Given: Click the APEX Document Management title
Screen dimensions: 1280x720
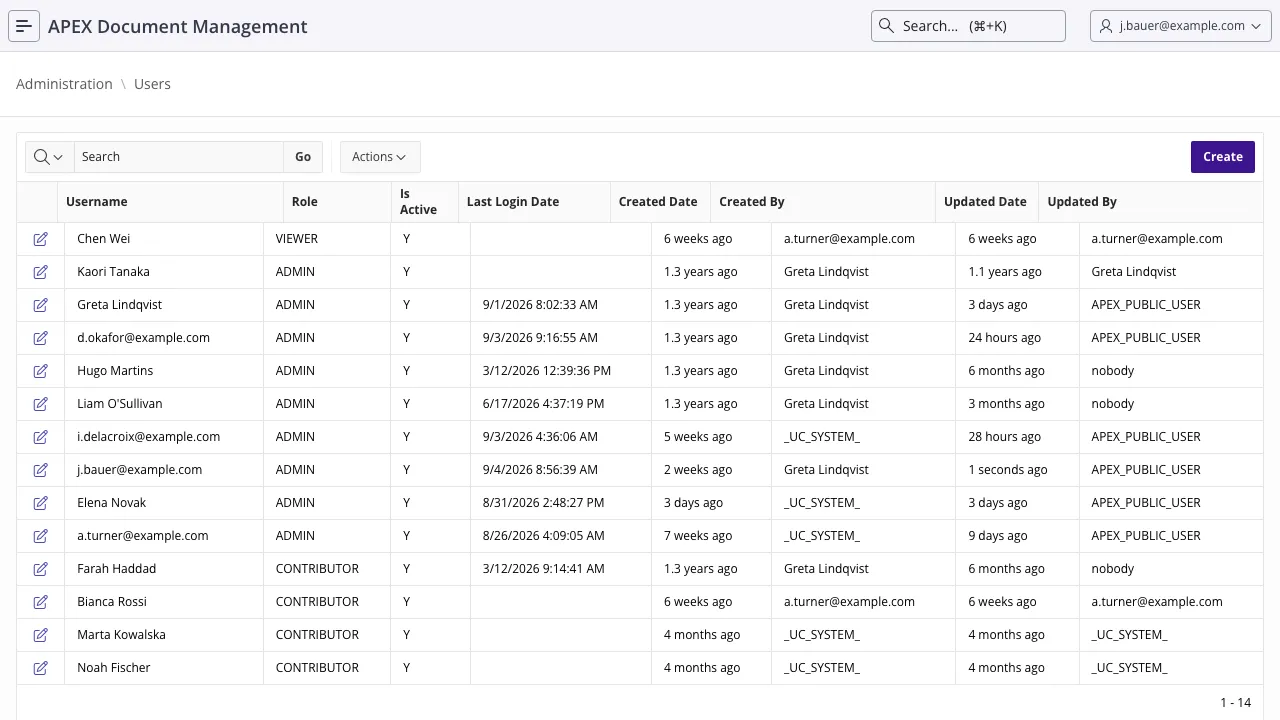Looking at the screenshot, I should point(178,26).
